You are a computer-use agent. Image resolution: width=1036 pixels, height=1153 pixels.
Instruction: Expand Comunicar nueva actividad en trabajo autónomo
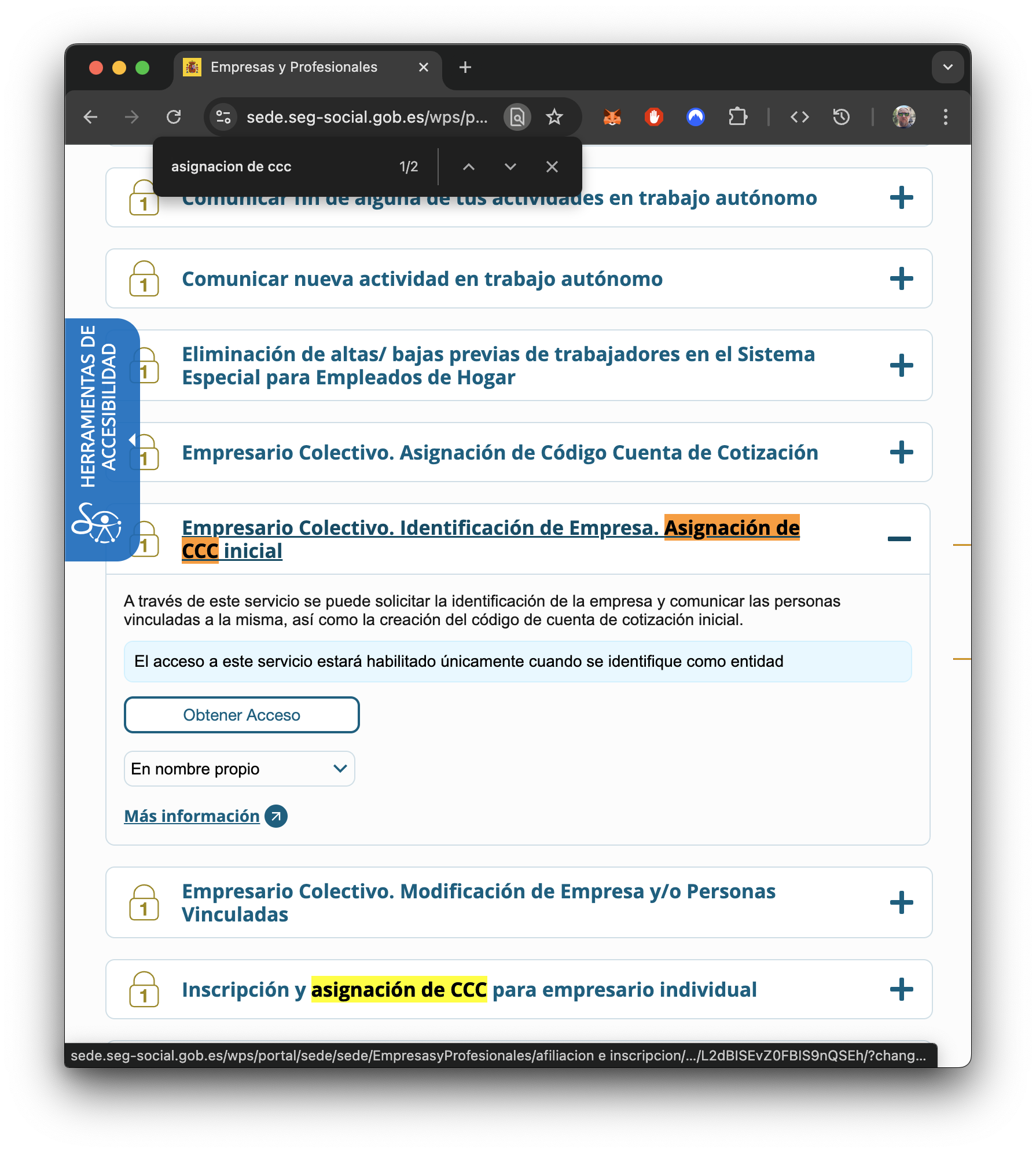[901, 279]
